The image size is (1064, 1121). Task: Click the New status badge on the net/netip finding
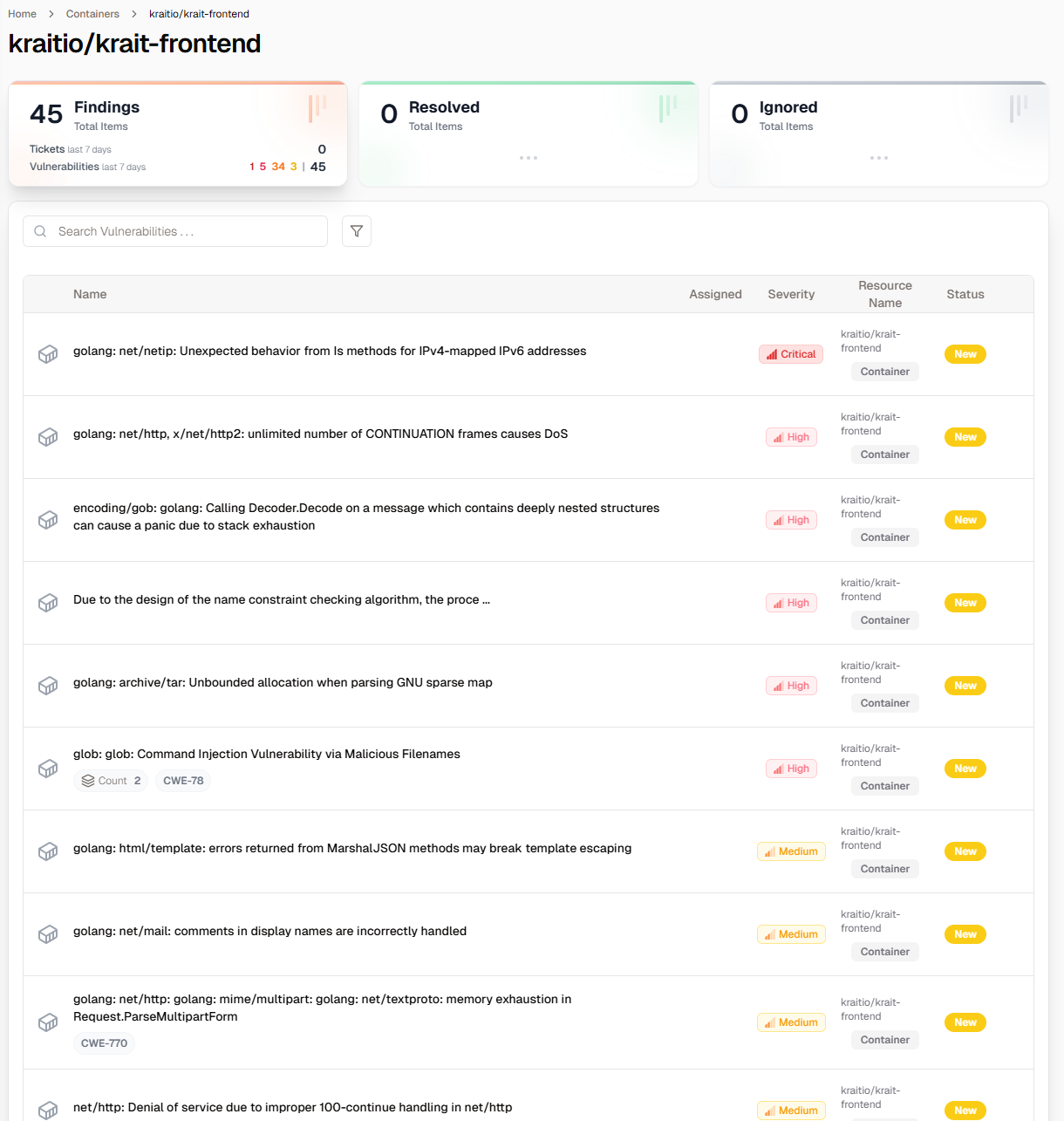click(965, 354)
